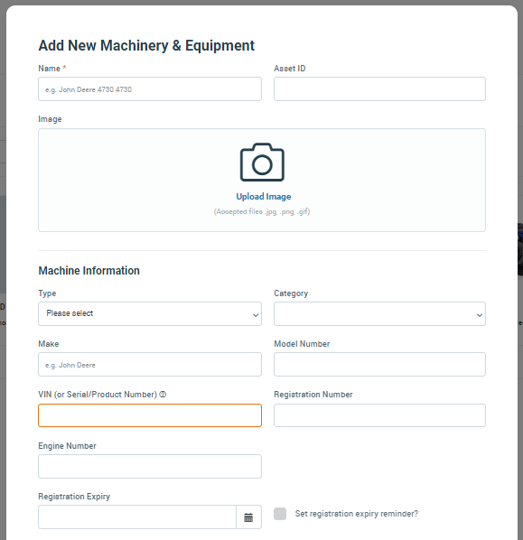Click the Registration Number field
The width and height of the screenshot is (523, 540).
380,415
